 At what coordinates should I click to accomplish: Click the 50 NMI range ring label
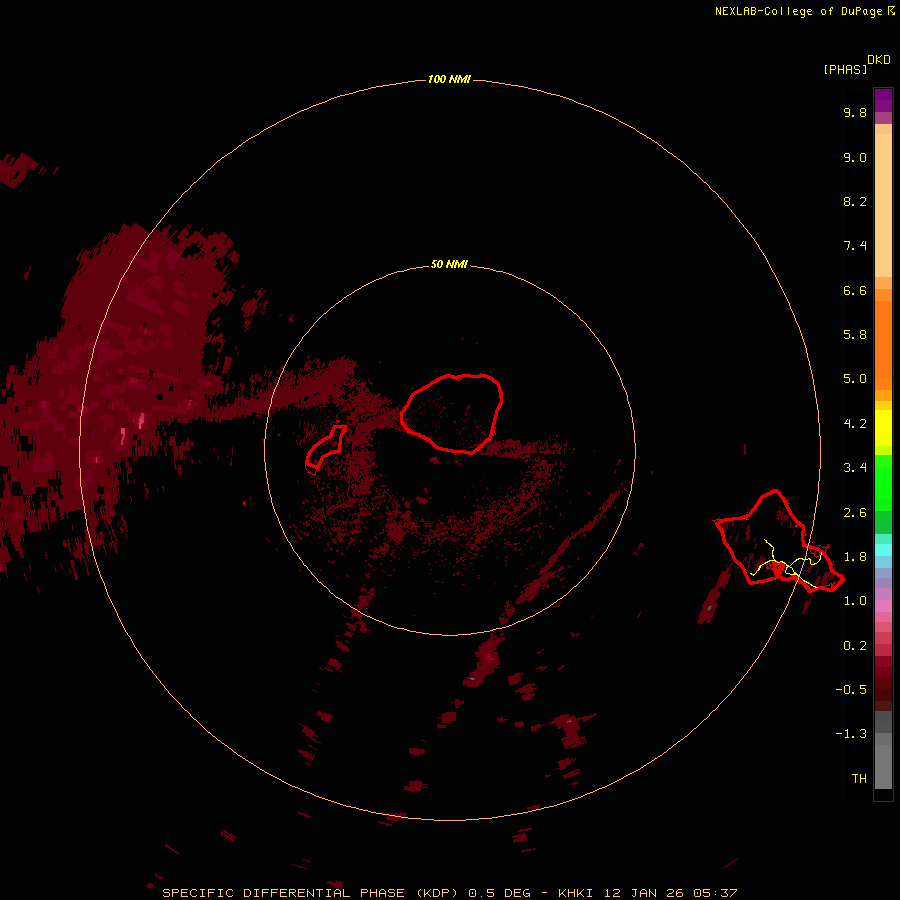point(449,264)
